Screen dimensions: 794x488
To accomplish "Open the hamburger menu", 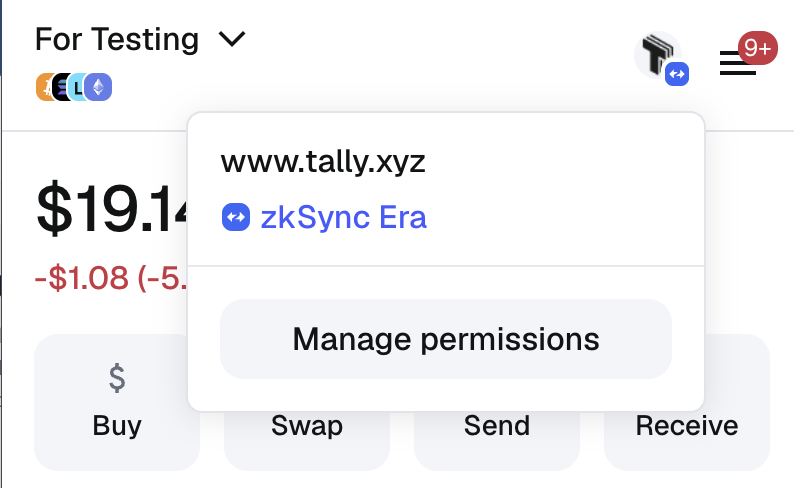I will pyautogui.click(x=737, y=65).
